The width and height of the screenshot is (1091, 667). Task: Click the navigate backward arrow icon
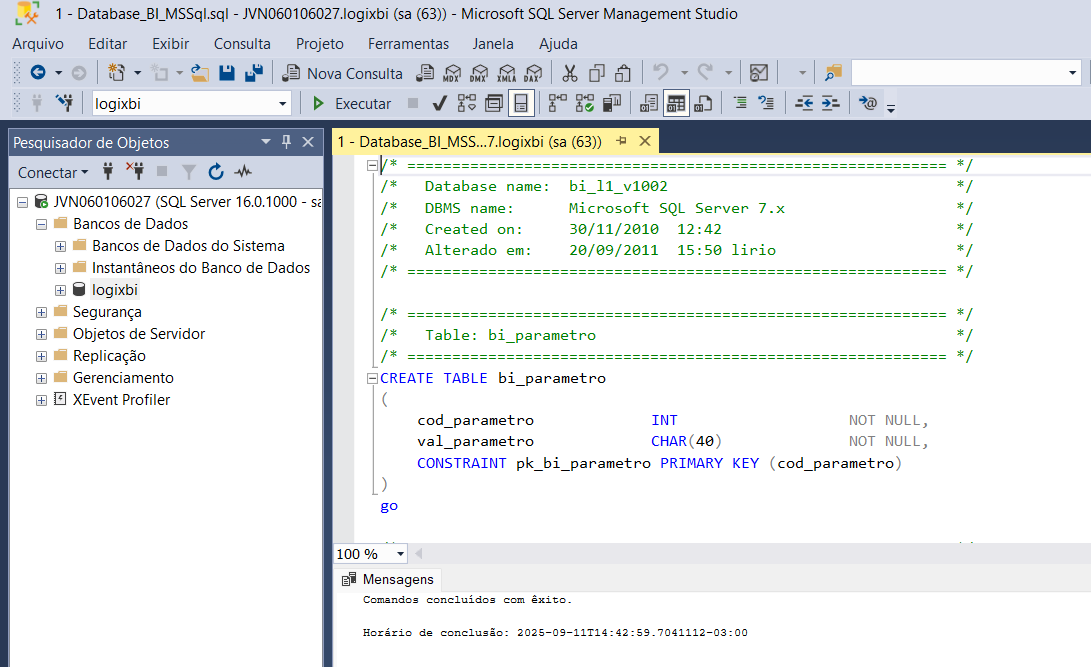click(x=38, y=73)
